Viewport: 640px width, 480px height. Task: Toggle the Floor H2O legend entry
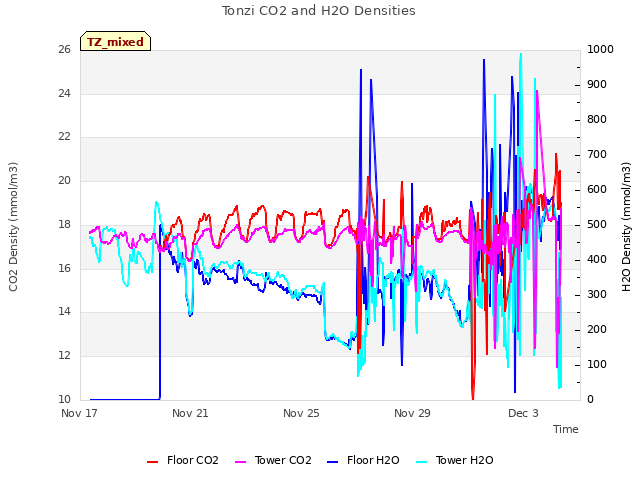coord(363,460)
